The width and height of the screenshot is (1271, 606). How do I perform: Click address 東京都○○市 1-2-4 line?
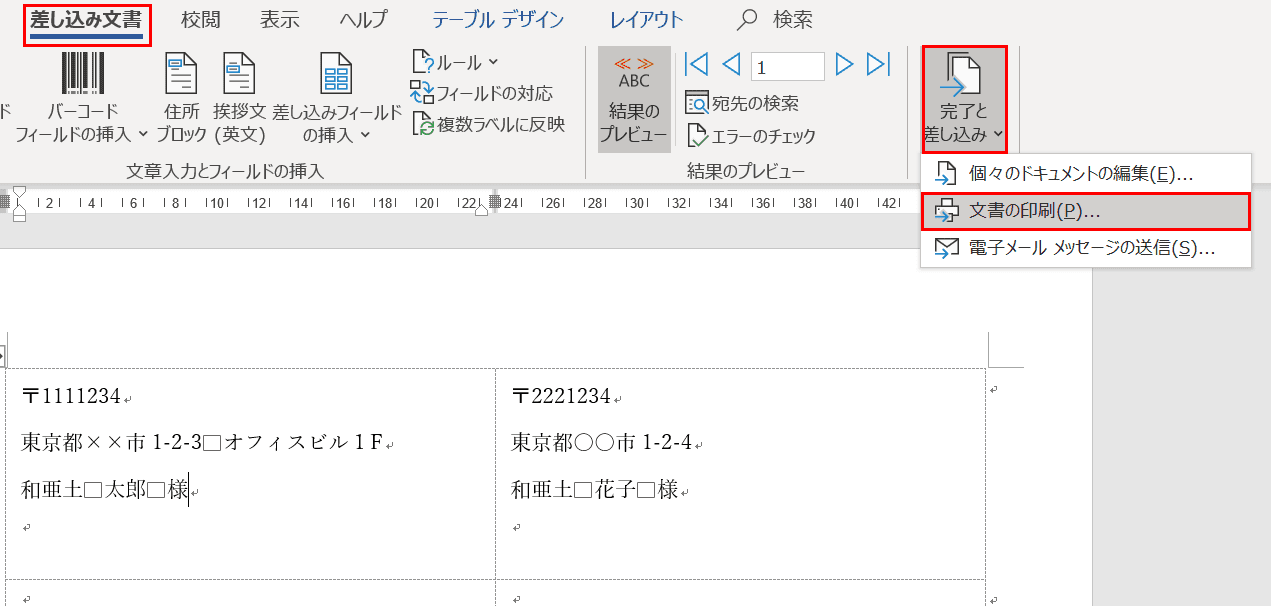[604, 442]
